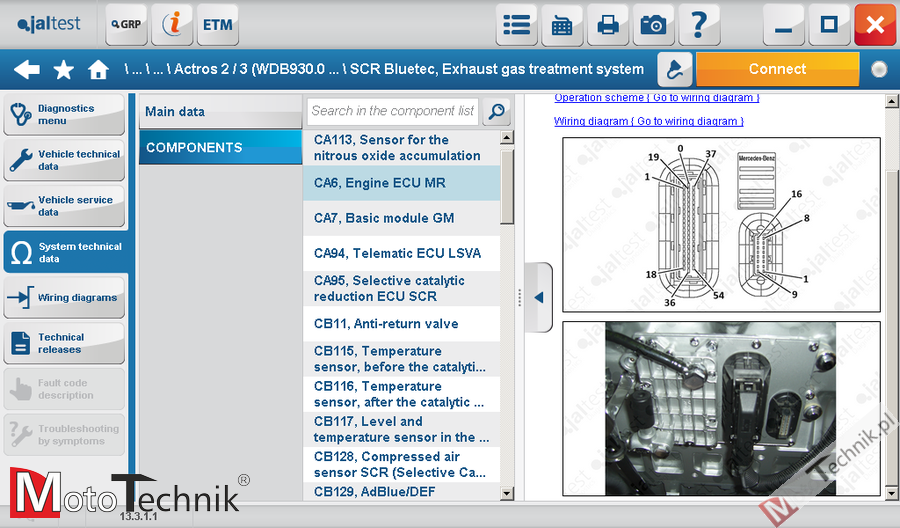Open the ETM module button
The width and height of the screenshot is (900, 528).
click(217, 25)
